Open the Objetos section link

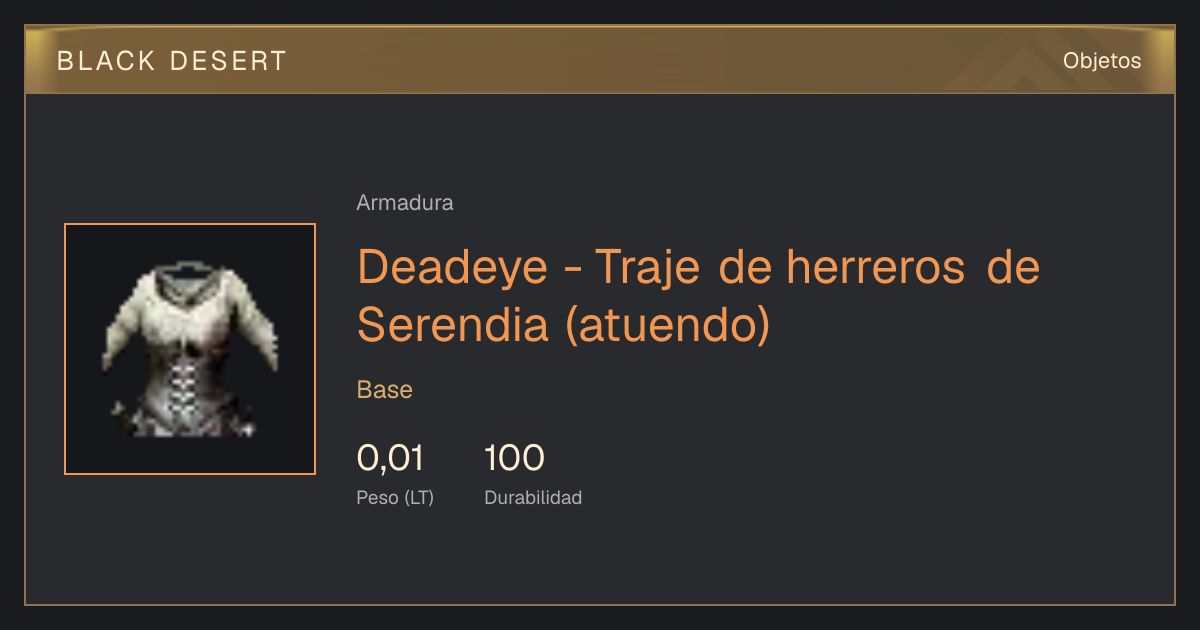(1102, 61)
